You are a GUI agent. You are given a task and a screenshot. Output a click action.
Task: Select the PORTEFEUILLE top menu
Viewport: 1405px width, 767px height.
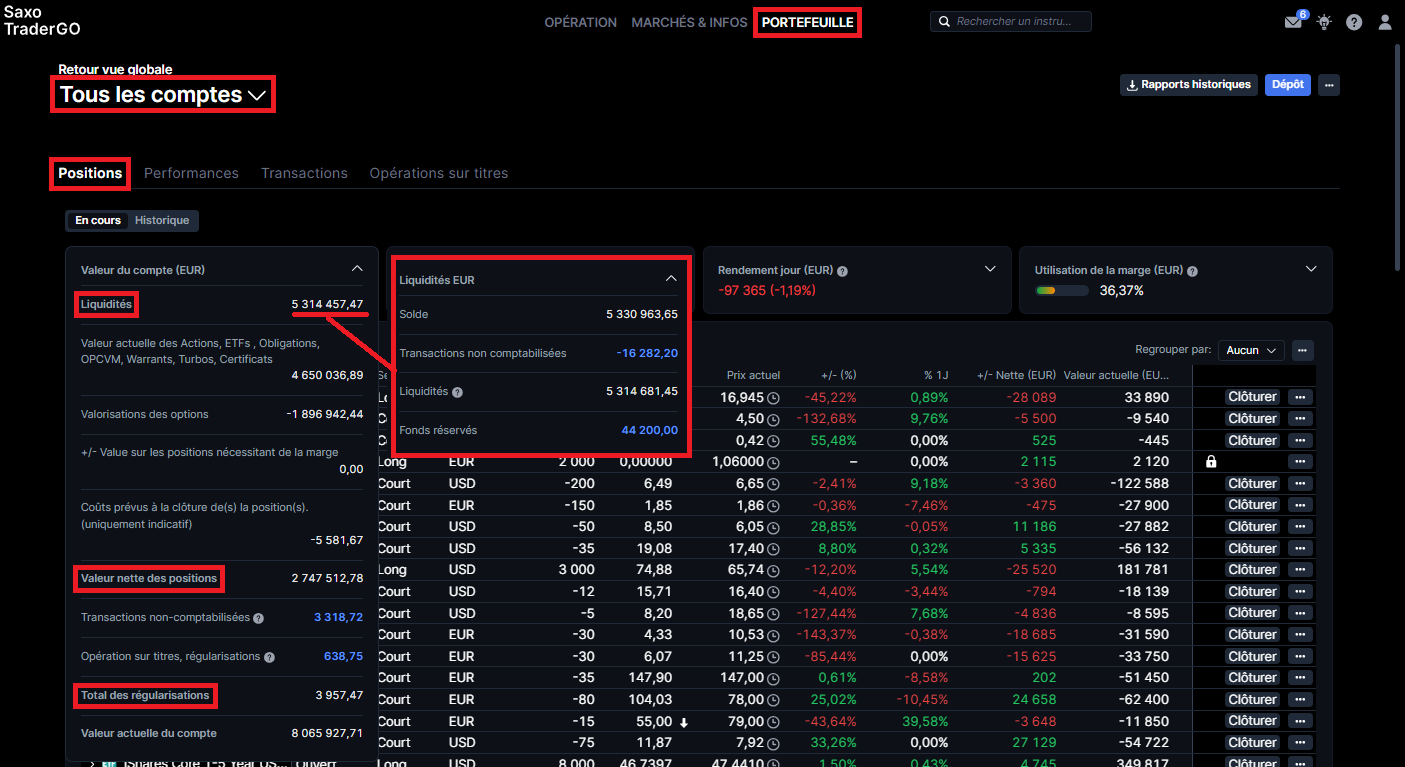(808, 22)
